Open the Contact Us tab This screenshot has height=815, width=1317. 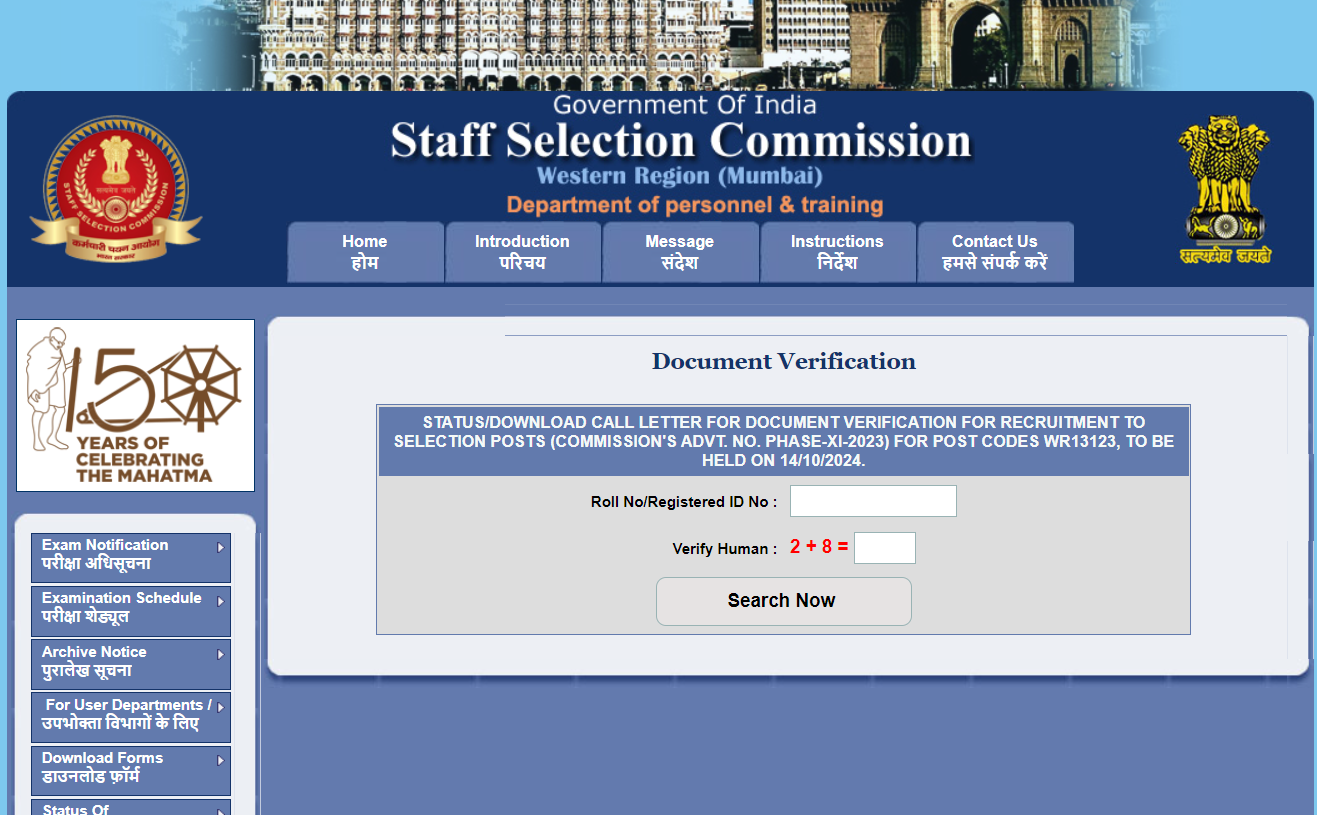tap(995, 252)
